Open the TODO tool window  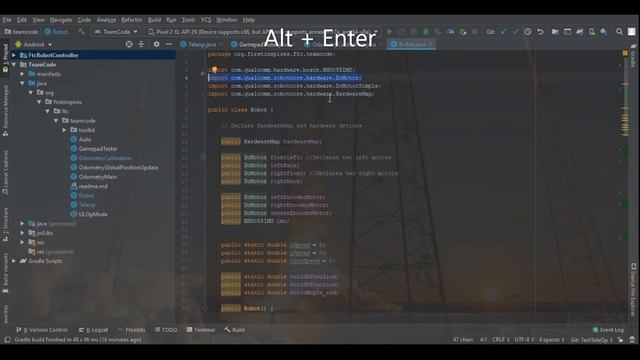[166, 330]
